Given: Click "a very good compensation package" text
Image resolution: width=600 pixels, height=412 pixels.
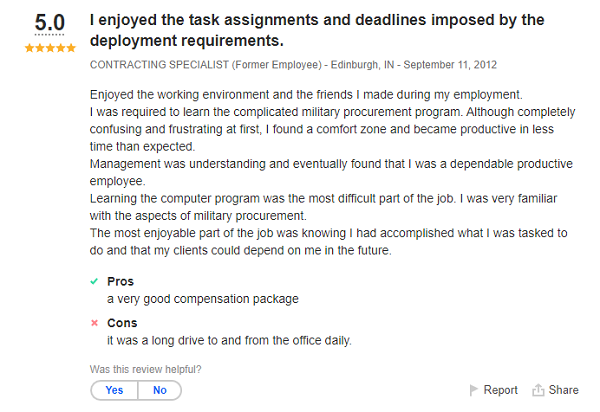Looking at the screenshot, I should pyautogui.click(x=203, y=299).
